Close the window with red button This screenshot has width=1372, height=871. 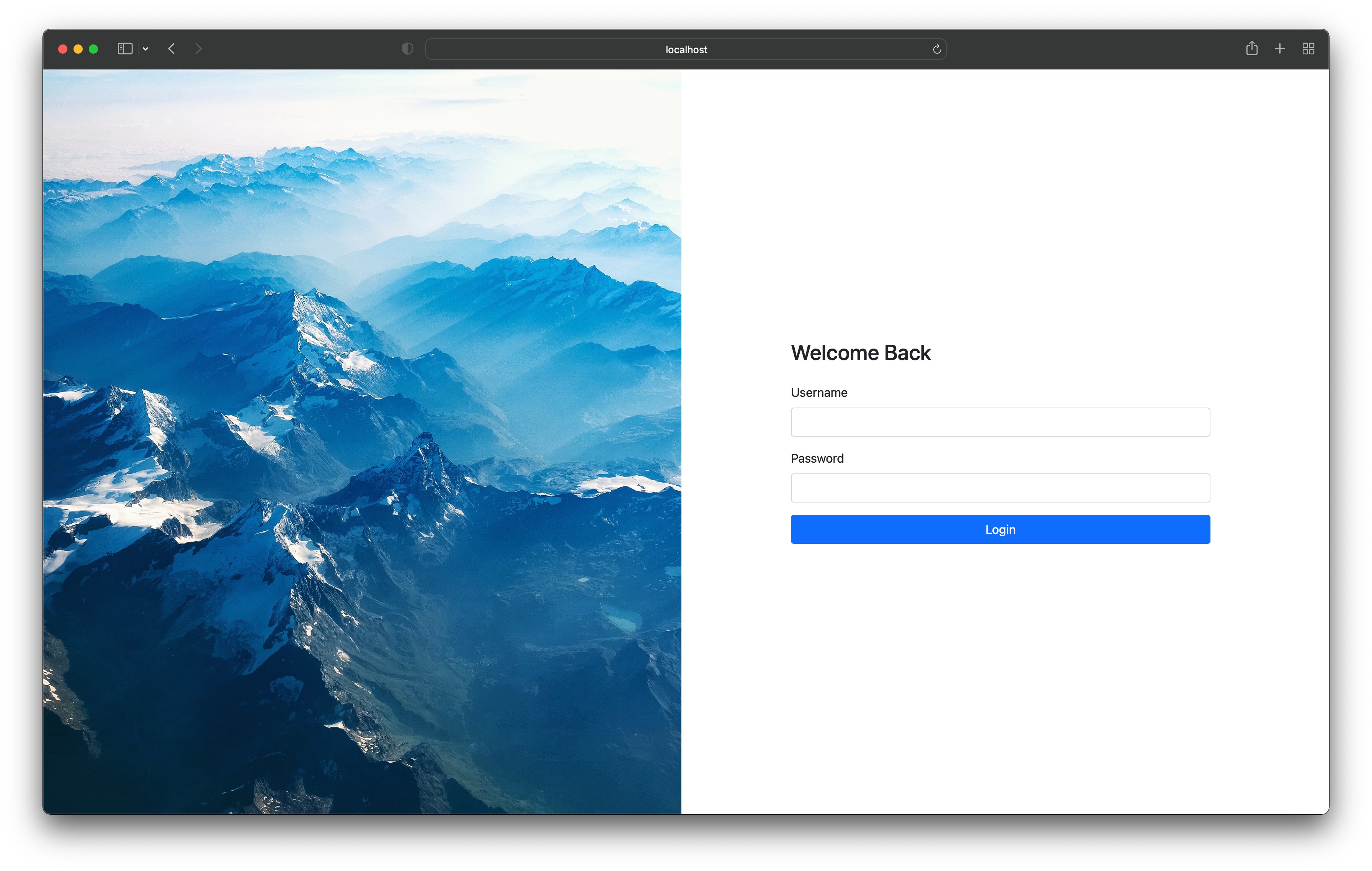click(x=63, y=49)
